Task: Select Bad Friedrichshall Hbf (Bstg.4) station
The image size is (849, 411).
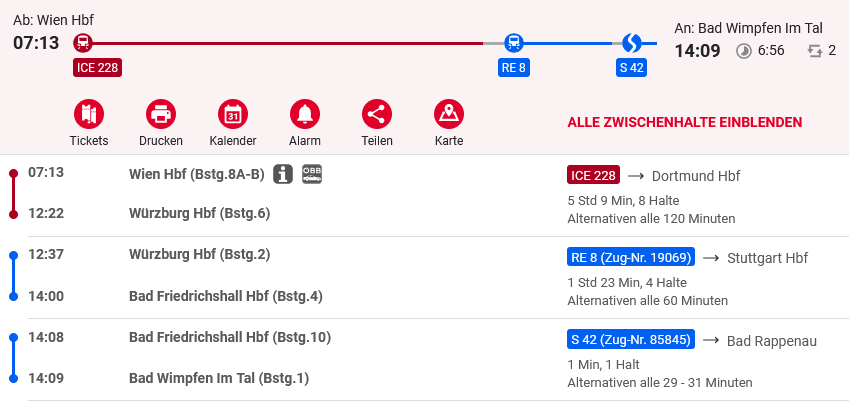Action: pos(226,296)
